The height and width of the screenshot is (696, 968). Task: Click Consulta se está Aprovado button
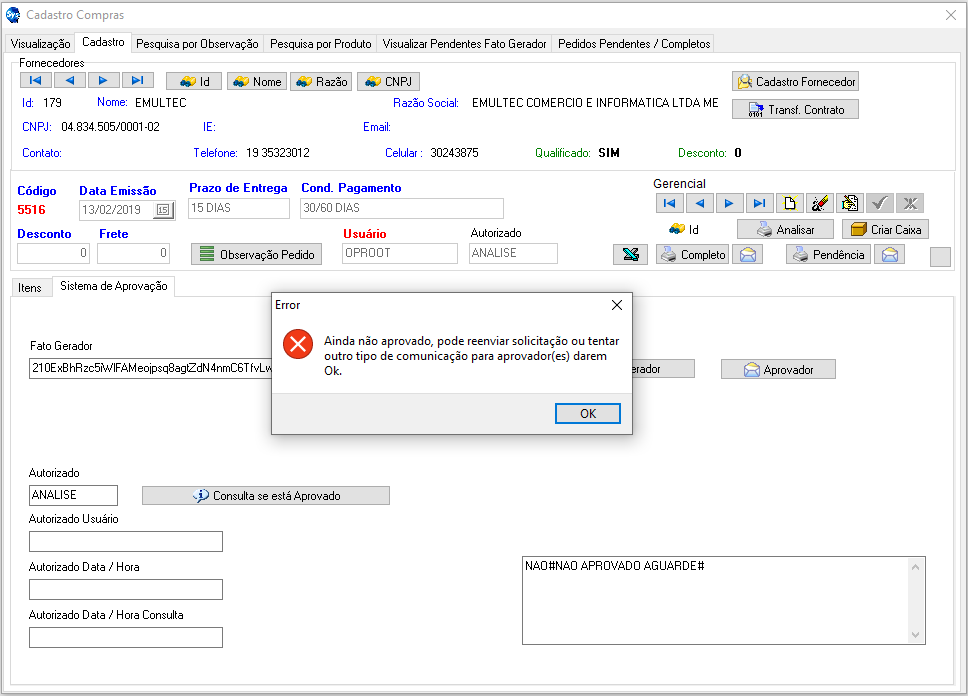point(266,496)
